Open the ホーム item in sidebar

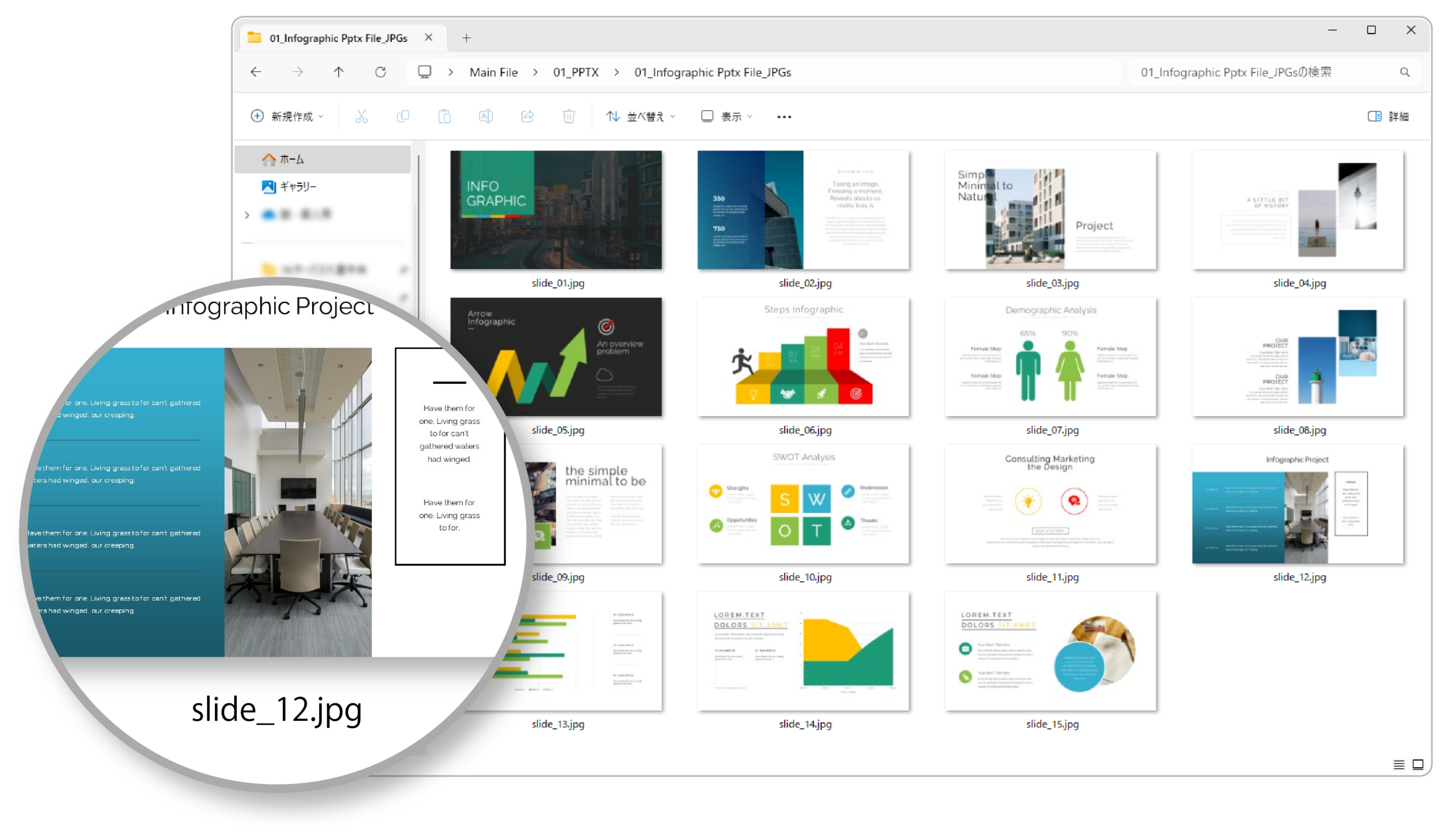pyautogui.click(x=292, y=159)
